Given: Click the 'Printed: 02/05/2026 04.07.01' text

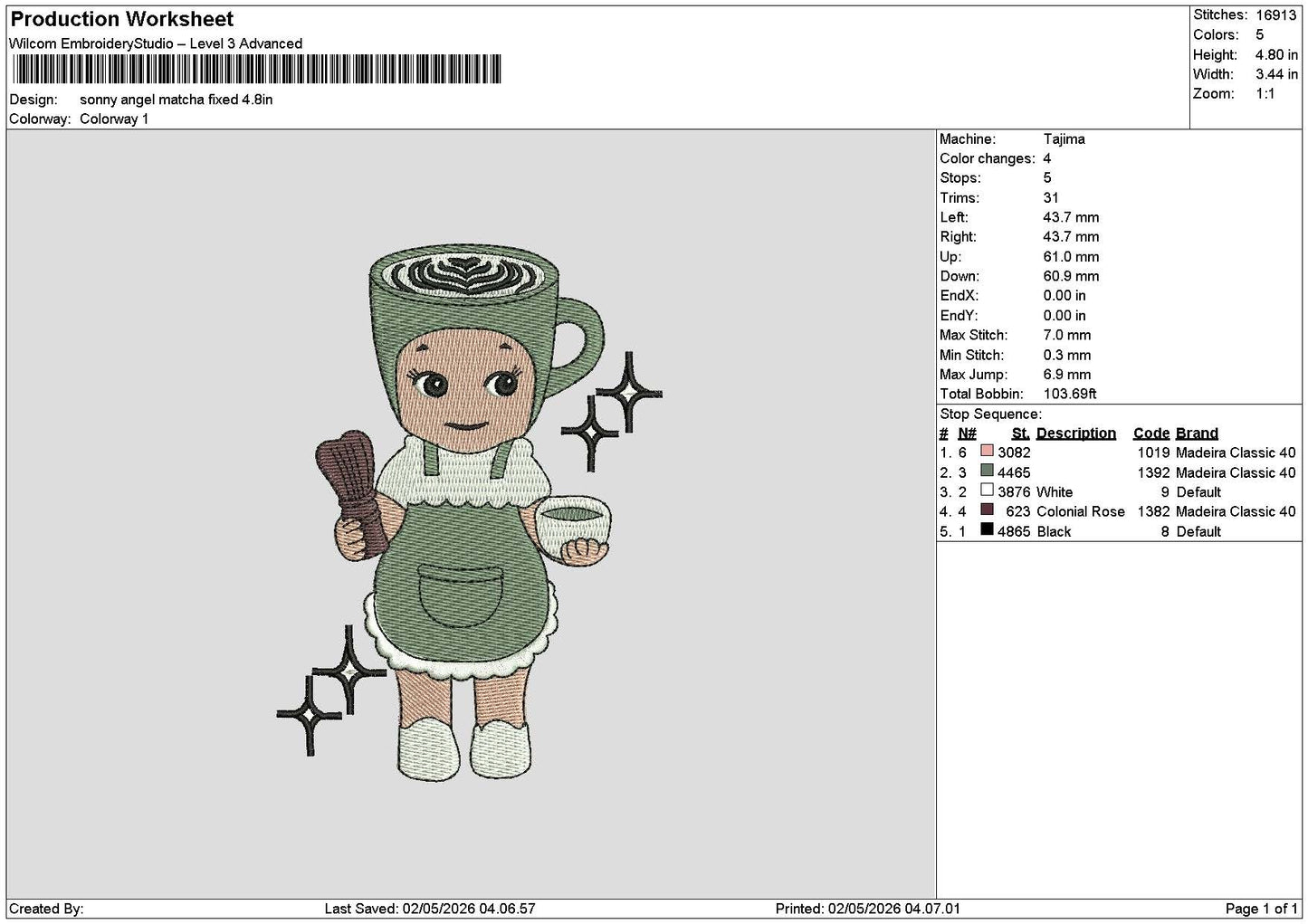Looking at the screenshot, I should click(868, 909).
